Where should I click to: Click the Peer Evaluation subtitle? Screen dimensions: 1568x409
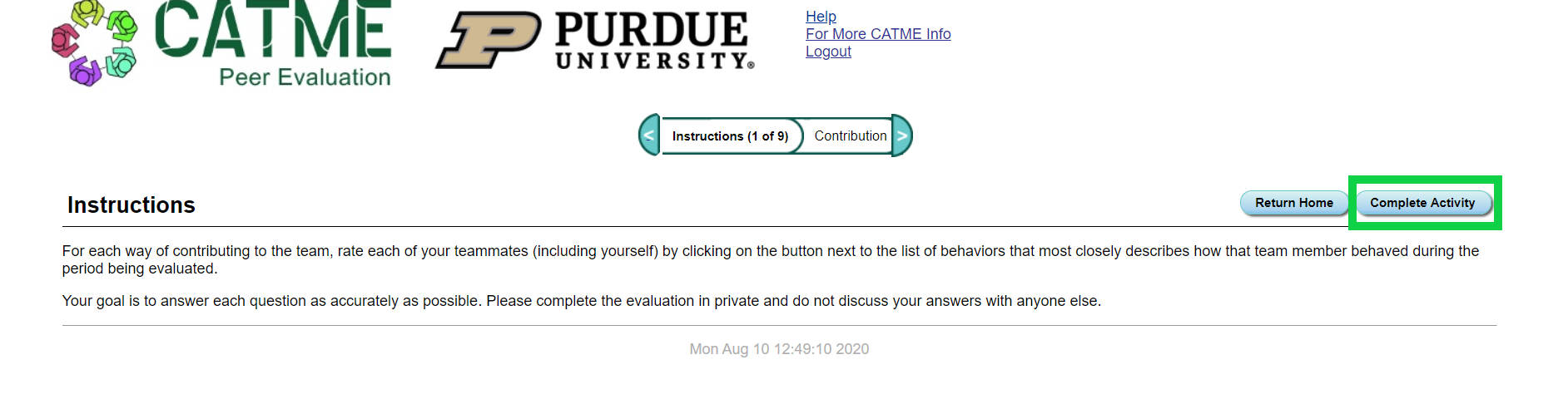tap(305, 77)
